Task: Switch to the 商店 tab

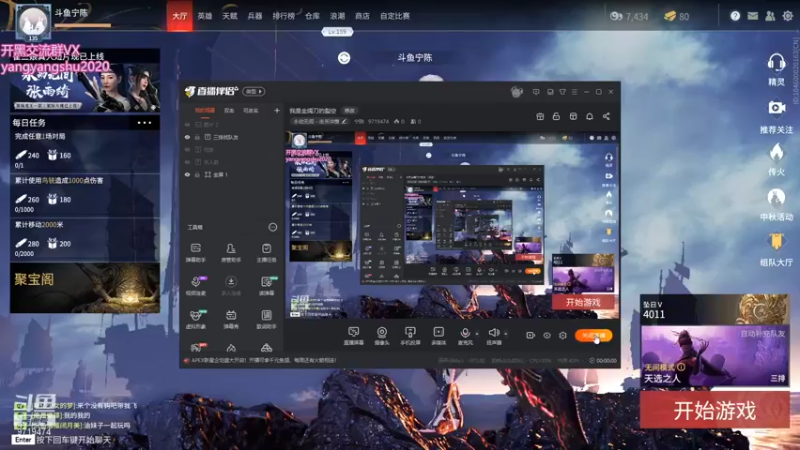Action: pyautogui.click(x=362, y=16)
